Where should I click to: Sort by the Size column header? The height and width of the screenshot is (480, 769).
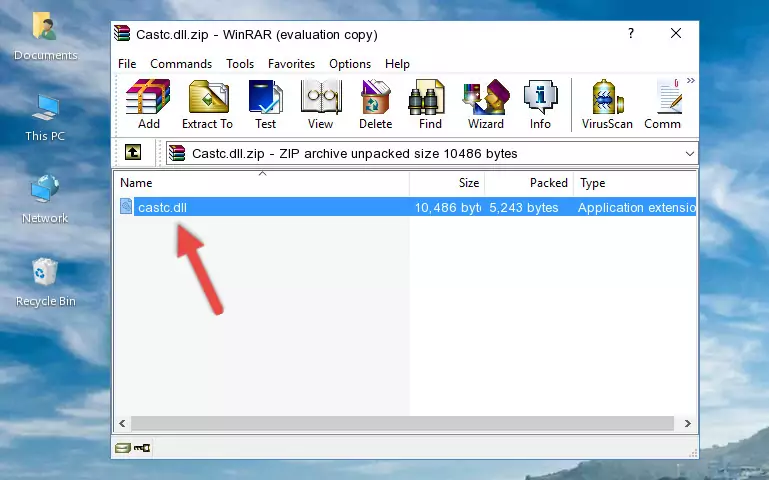(447, 183)
